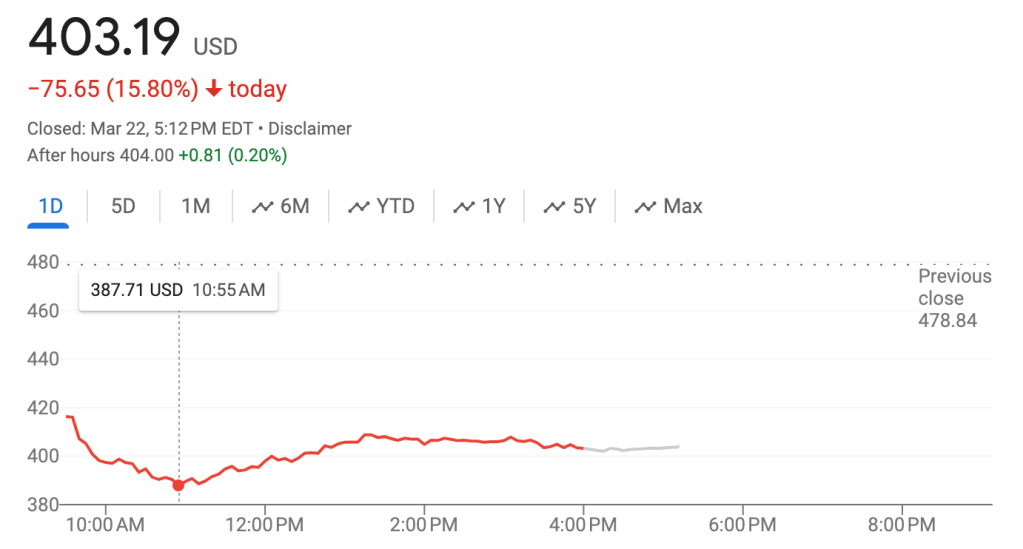Click the 480 price axis label
The image size is (1023, 549).
pos(45,263)
